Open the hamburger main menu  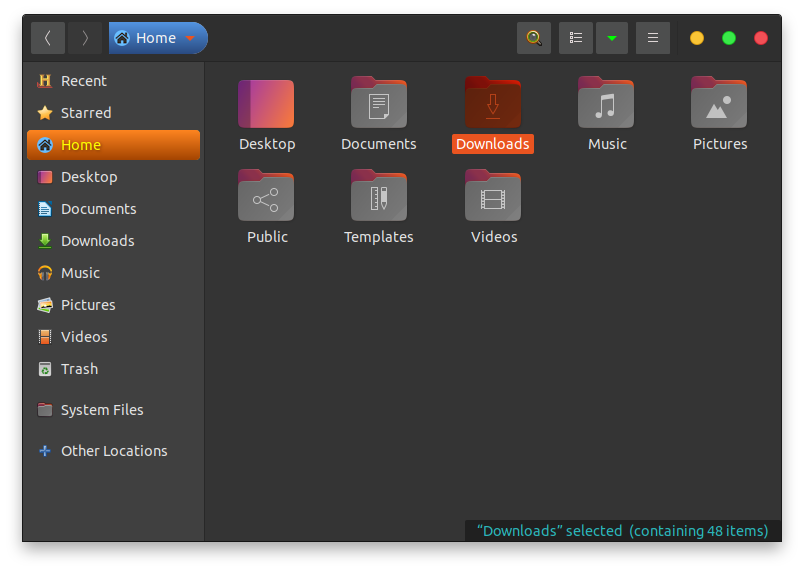pyautogui.click(x=653, y=38)
